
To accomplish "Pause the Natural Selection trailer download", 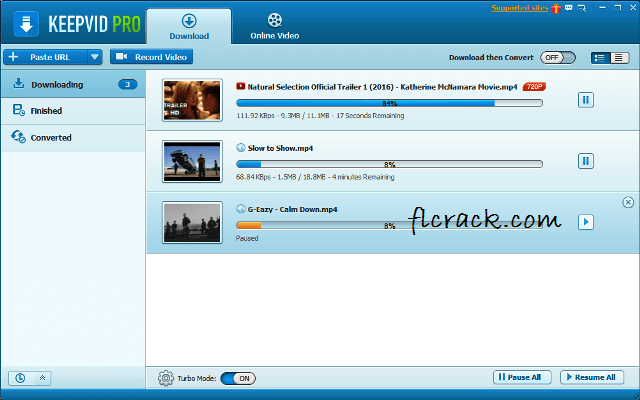I will click(x=585, y=100).
